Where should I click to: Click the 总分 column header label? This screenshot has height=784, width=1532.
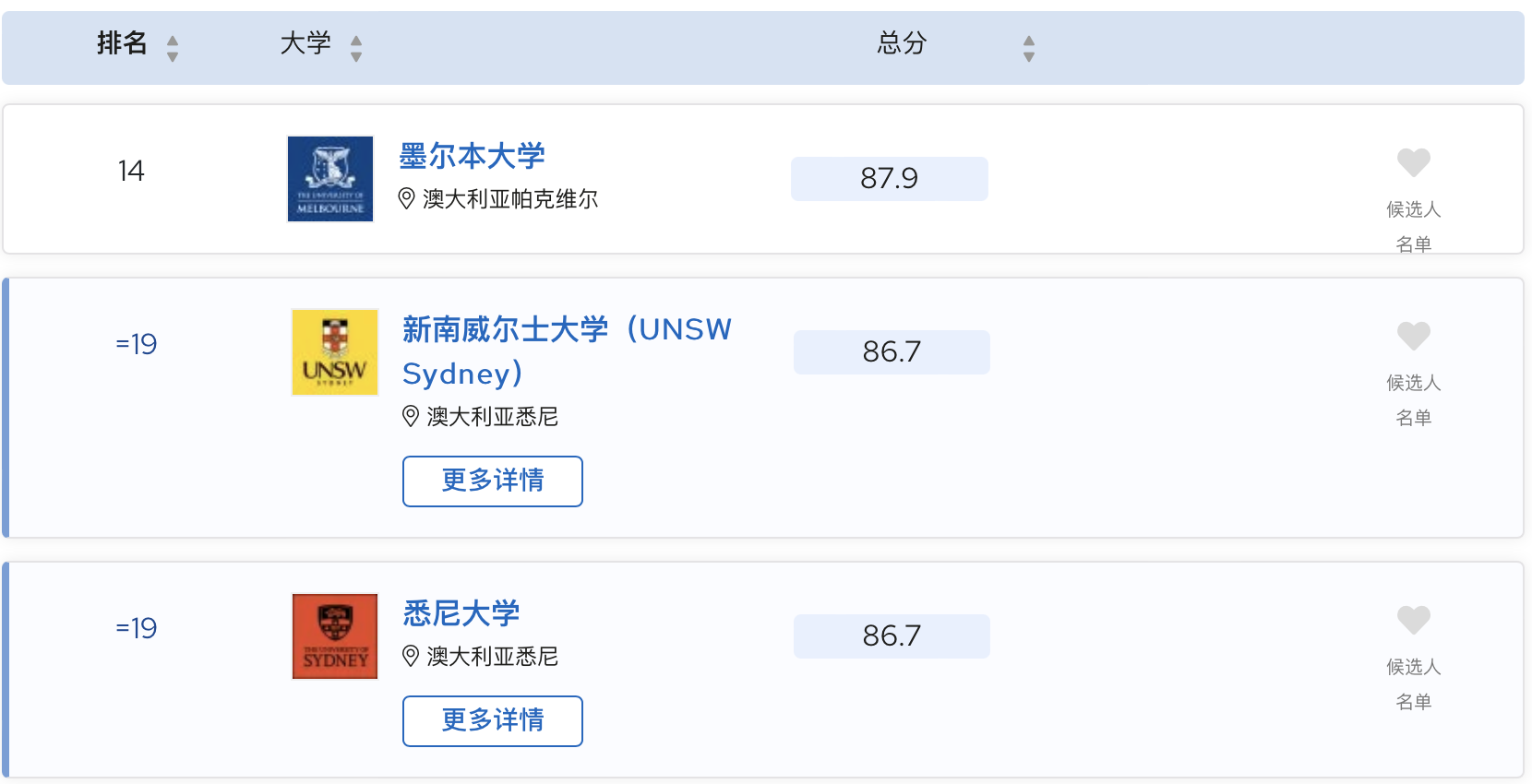click(902, 43)
